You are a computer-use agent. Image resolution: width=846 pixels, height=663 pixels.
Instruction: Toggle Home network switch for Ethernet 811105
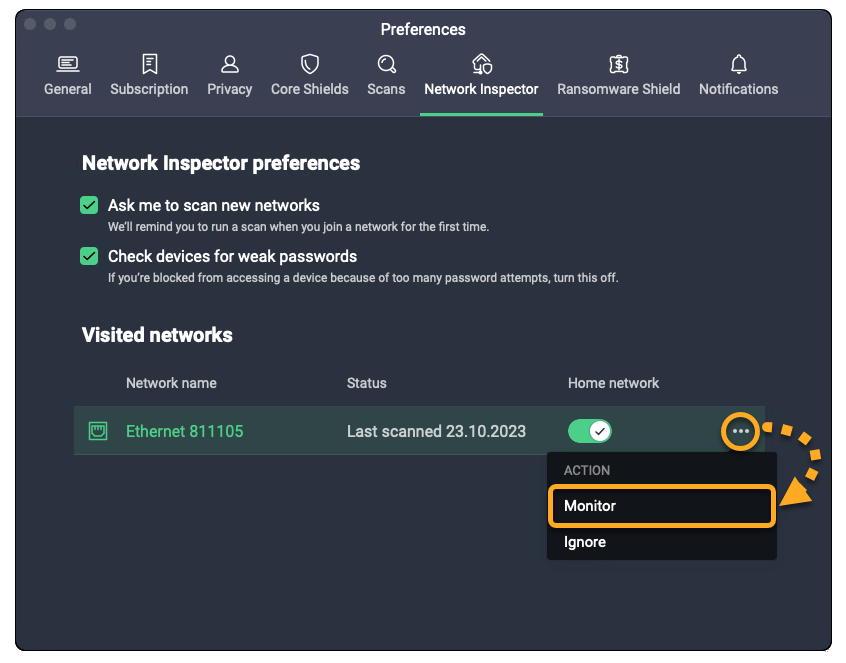(x=589, y=431)
